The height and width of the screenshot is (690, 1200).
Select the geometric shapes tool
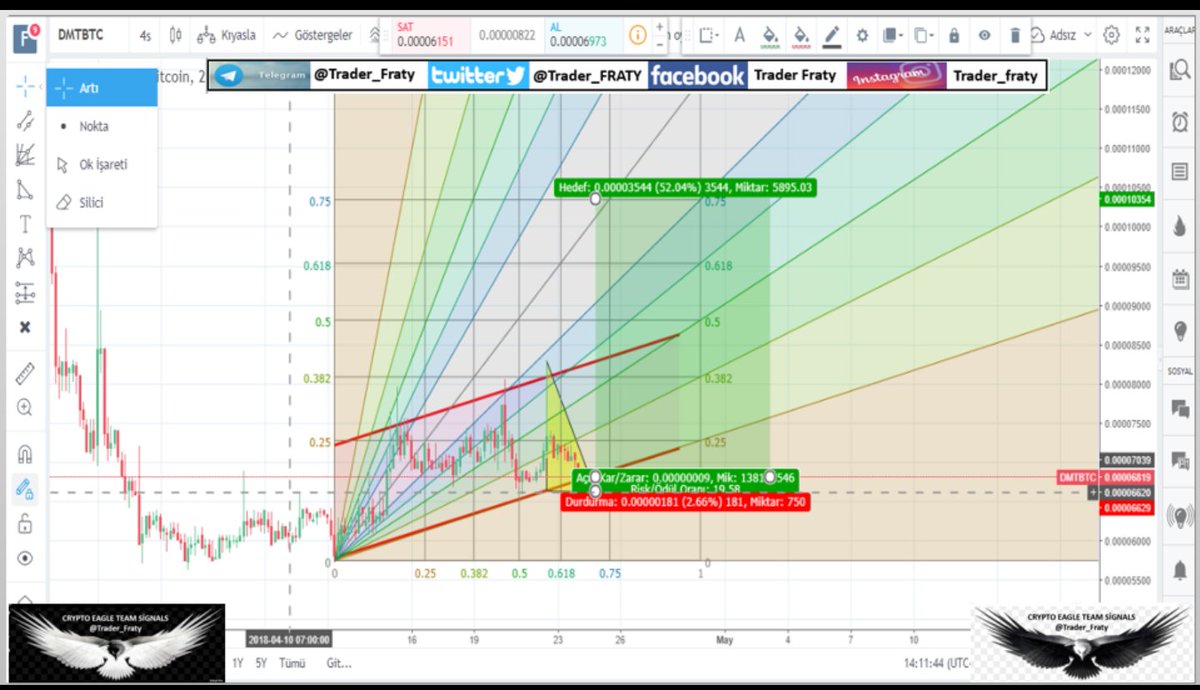25,189
